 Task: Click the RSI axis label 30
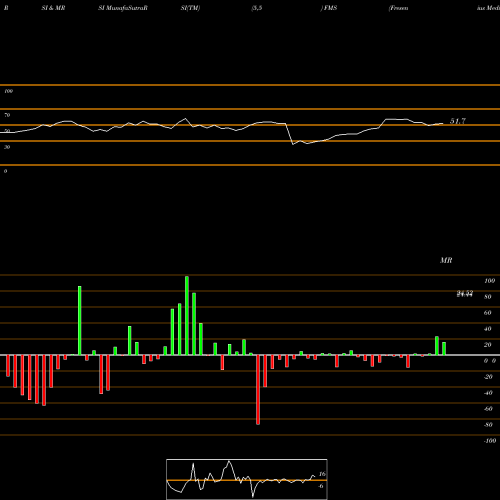[7, 147]
